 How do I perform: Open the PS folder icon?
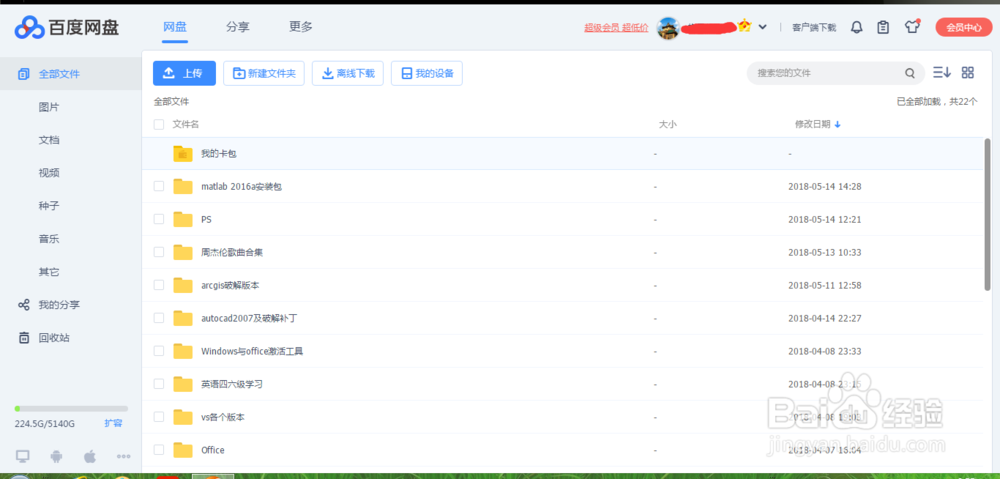(x=183, y=219)
